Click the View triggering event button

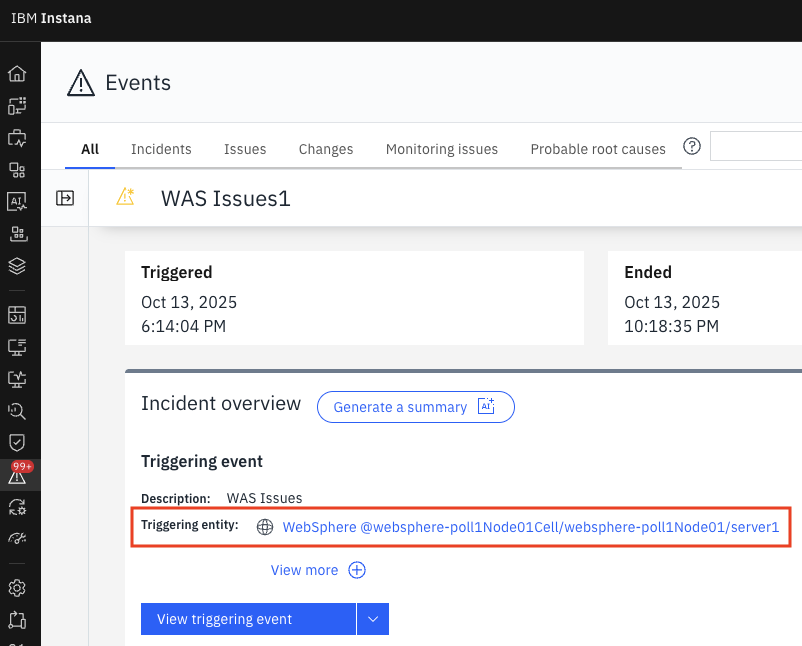pyautogui.click(x=248, y=619)
